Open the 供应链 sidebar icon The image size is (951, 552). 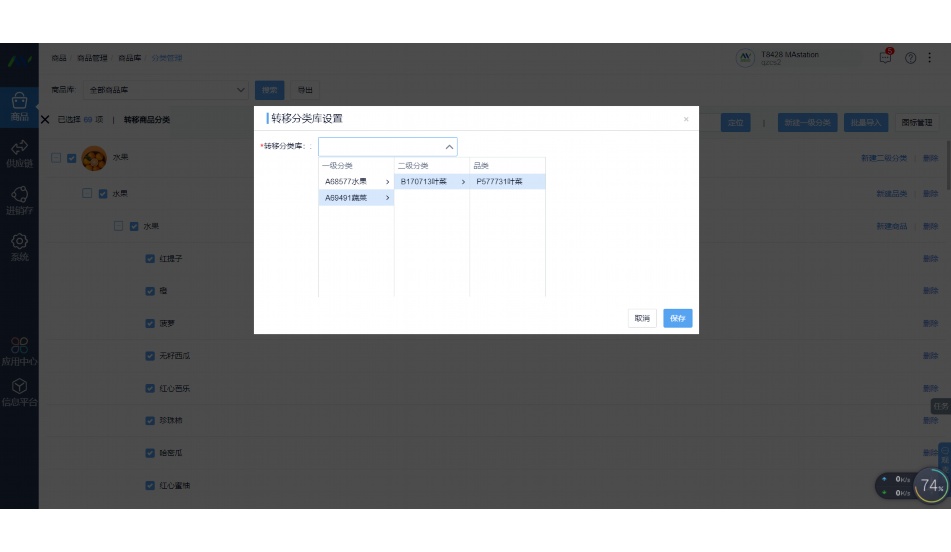pos(19,153)
